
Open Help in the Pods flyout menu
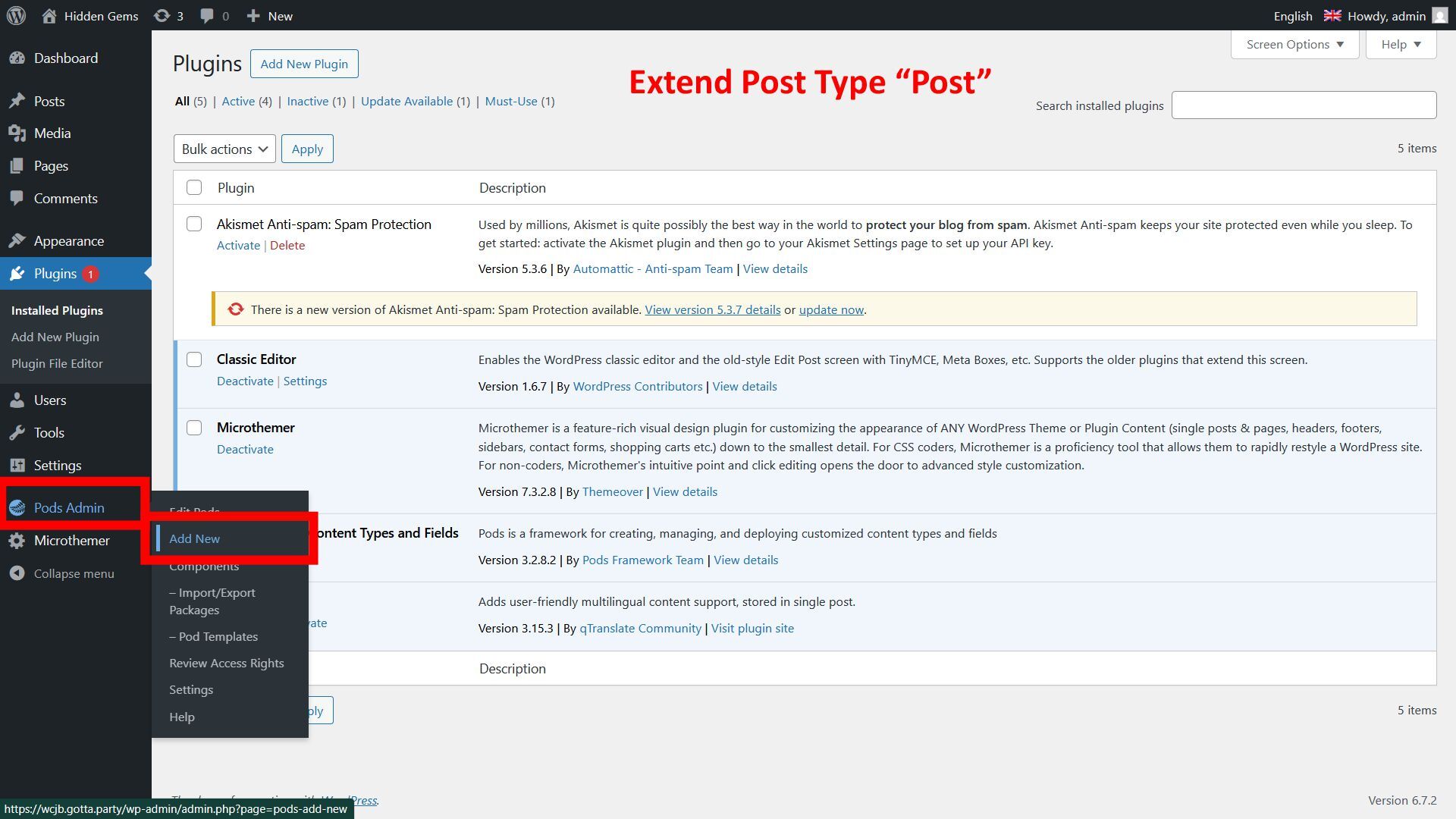click(x=182, y=717)
